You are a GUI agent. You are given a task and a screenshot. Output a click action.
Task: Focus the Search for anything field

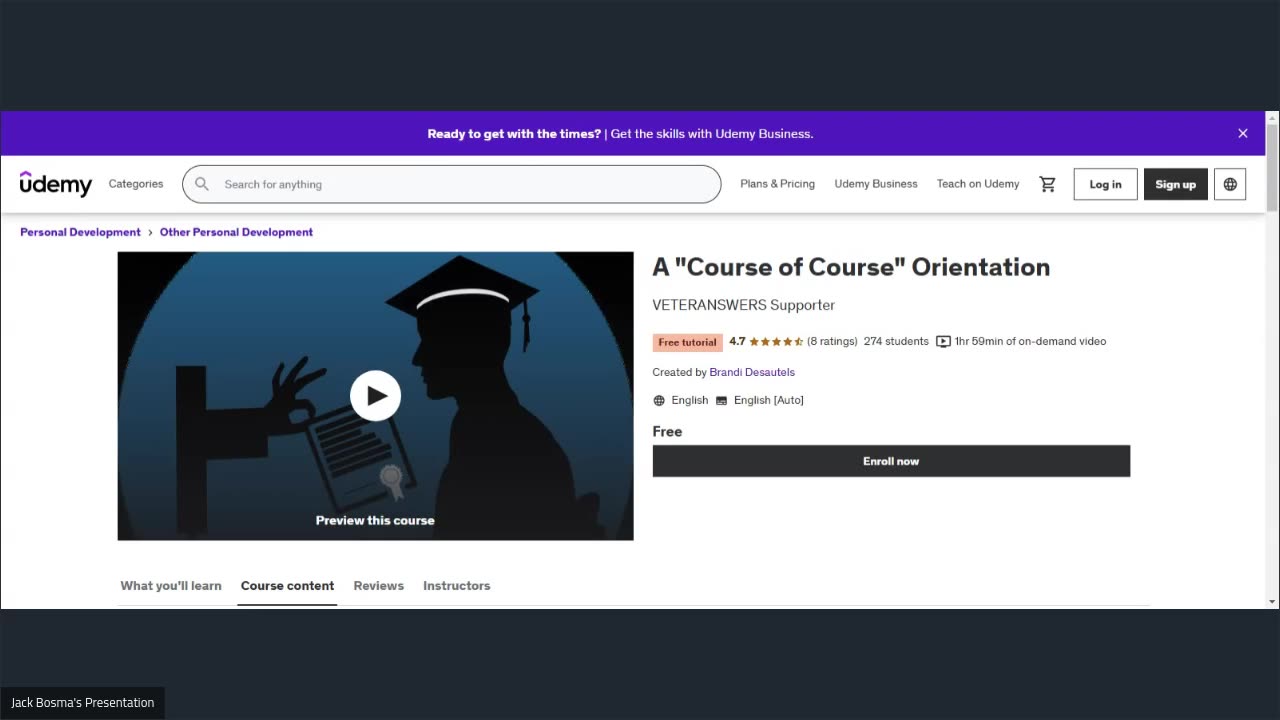point(451,184)
